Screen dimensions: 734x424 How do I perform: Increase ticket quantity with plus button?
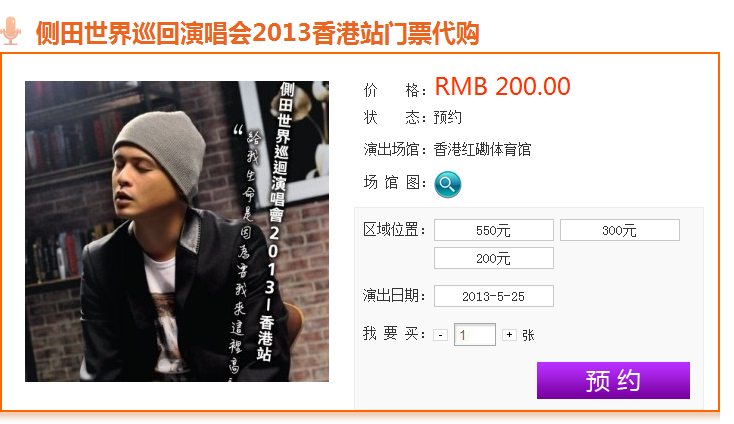tap(509, 335)
